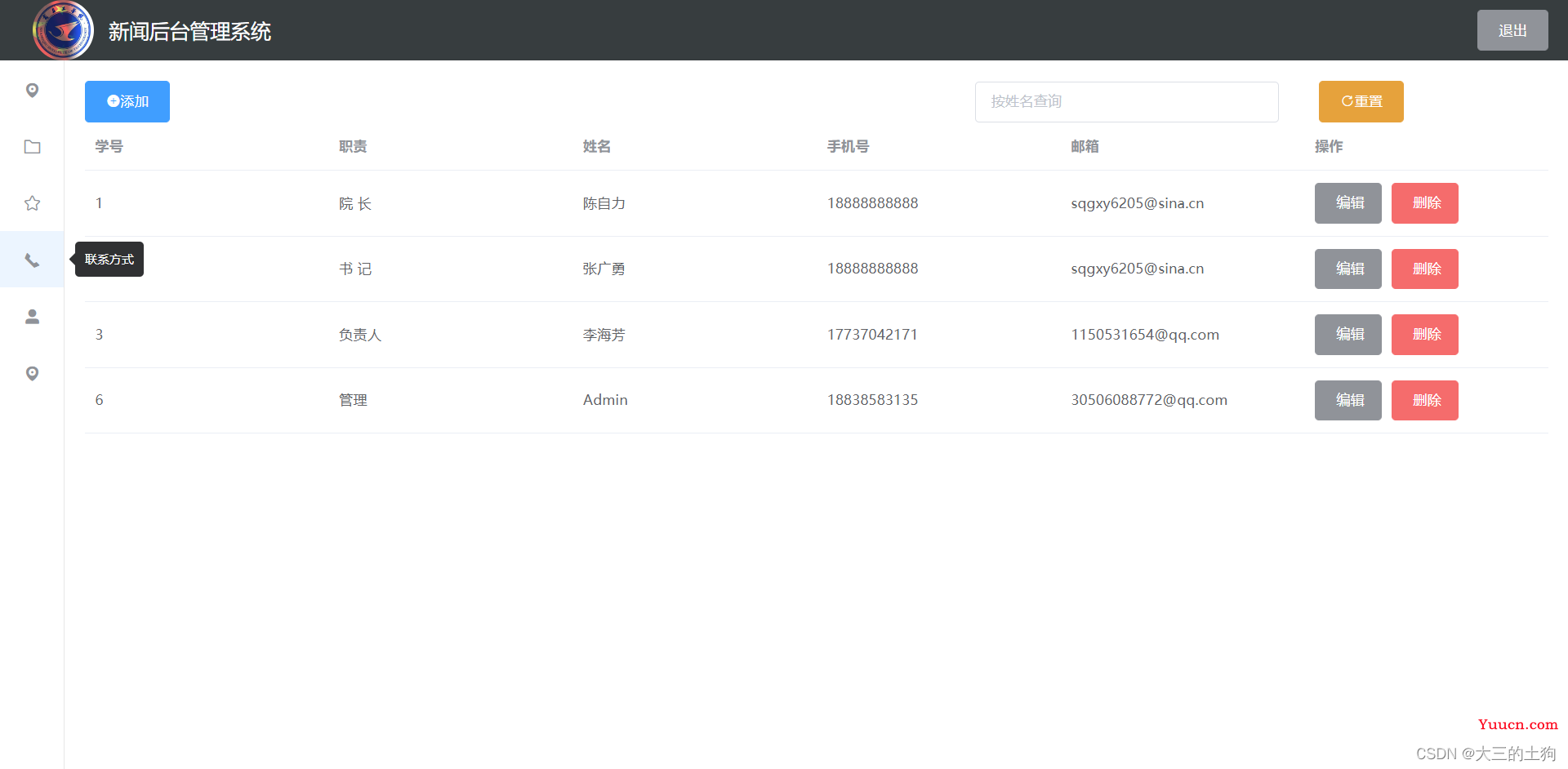Select the name 陈自力
This screenshot has width=1568, height=769.
pos(604,203)
